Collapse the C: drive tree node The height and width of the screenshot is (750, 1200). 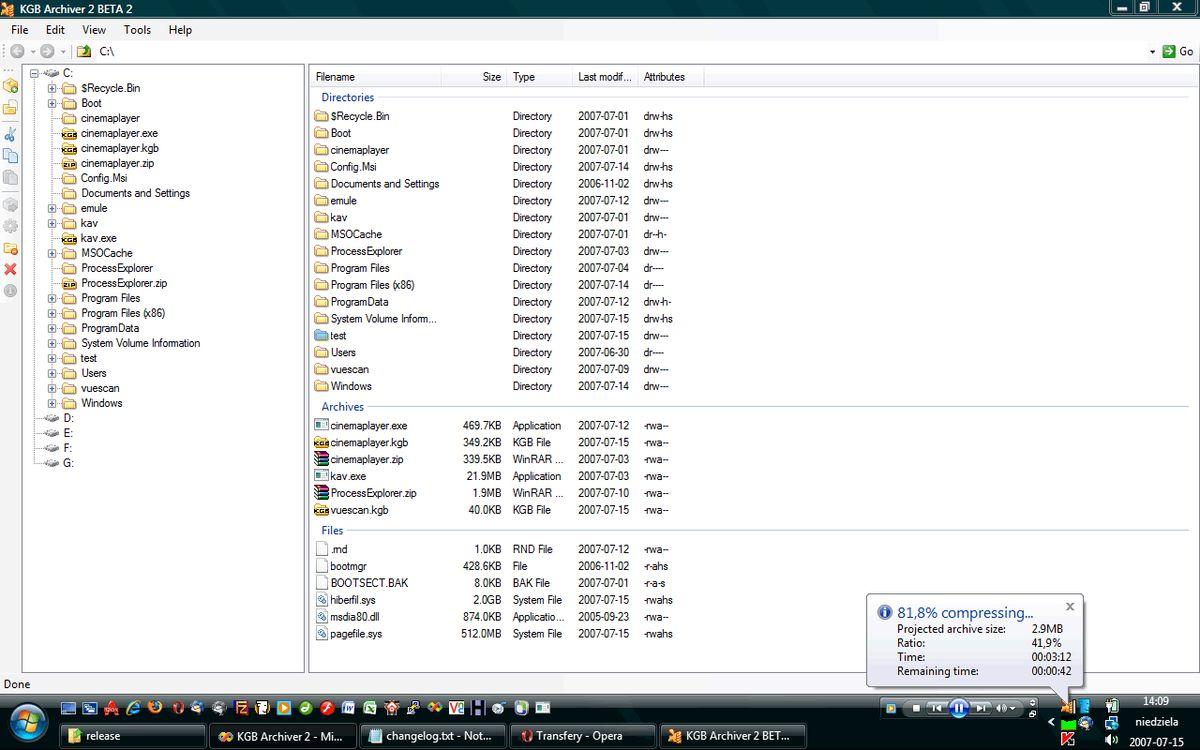(35, 73)
